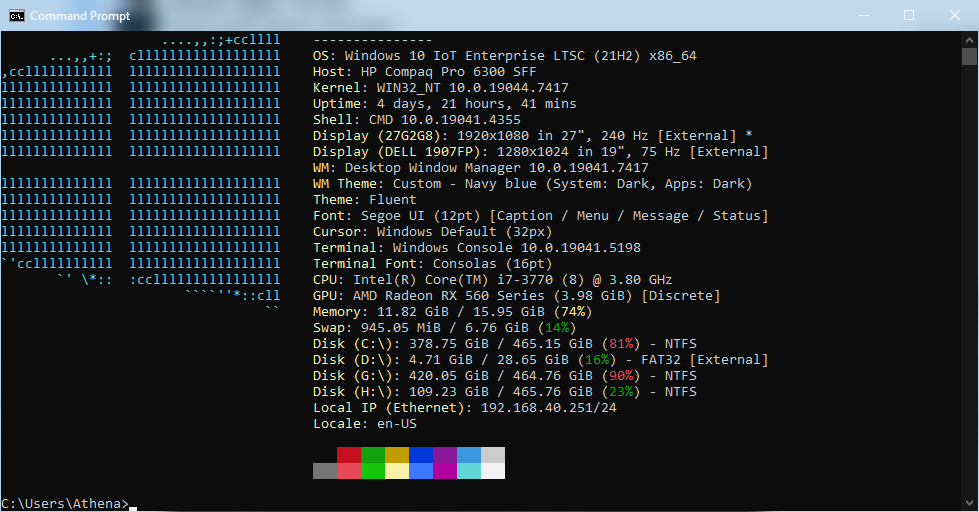Image resolution: width=979 pixels, height=512 pixels.
Task: Click the dark purple color block
Action: pyautogui.click(x=445, y=455)
